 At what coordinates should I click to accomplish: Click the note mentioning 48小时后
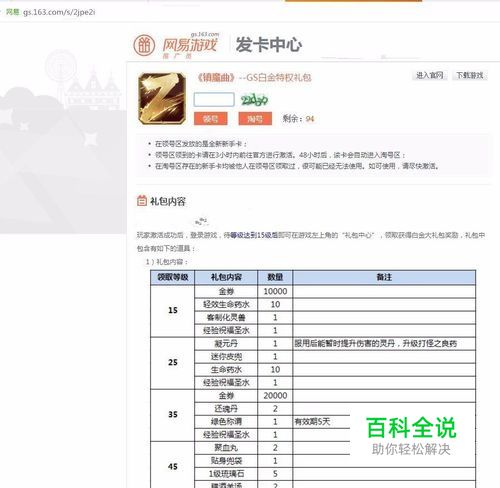pos(280,155)
